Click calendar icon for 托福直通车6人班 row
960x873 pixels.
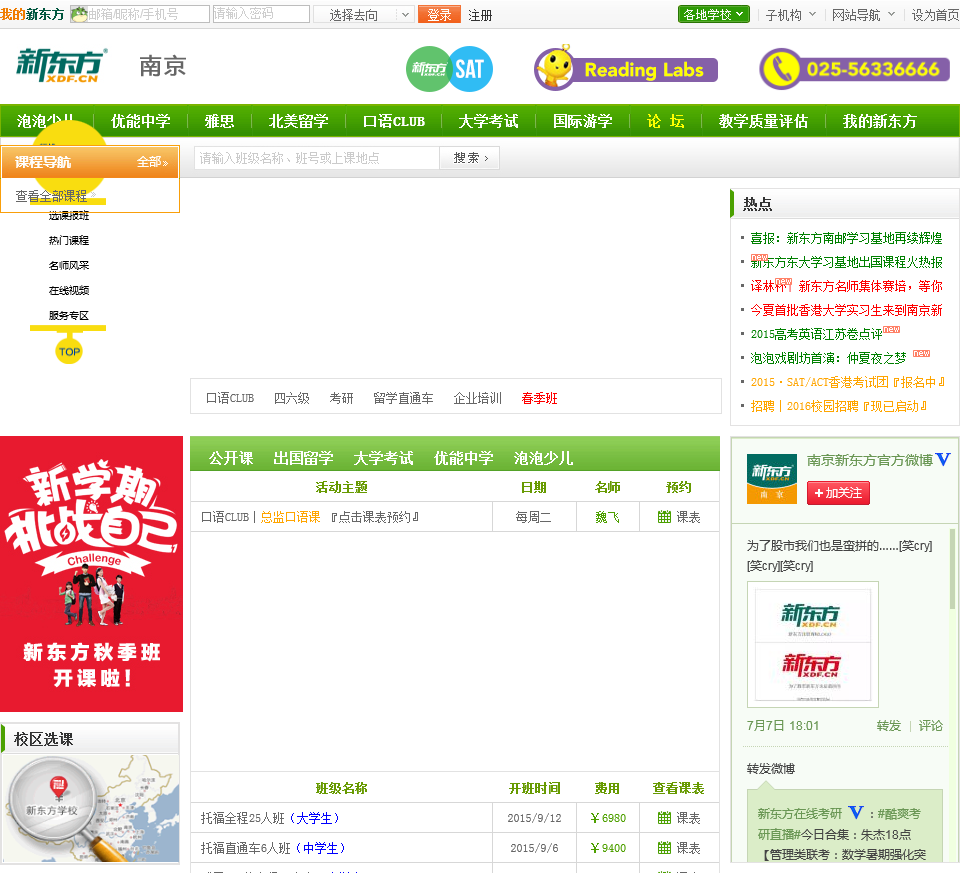coord(664,848)
